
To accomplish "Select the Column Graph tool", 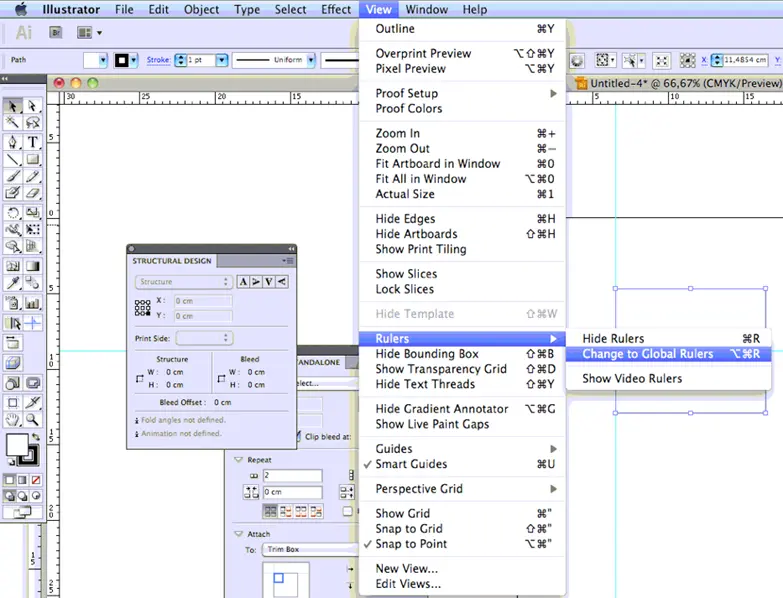I will 32,303.
